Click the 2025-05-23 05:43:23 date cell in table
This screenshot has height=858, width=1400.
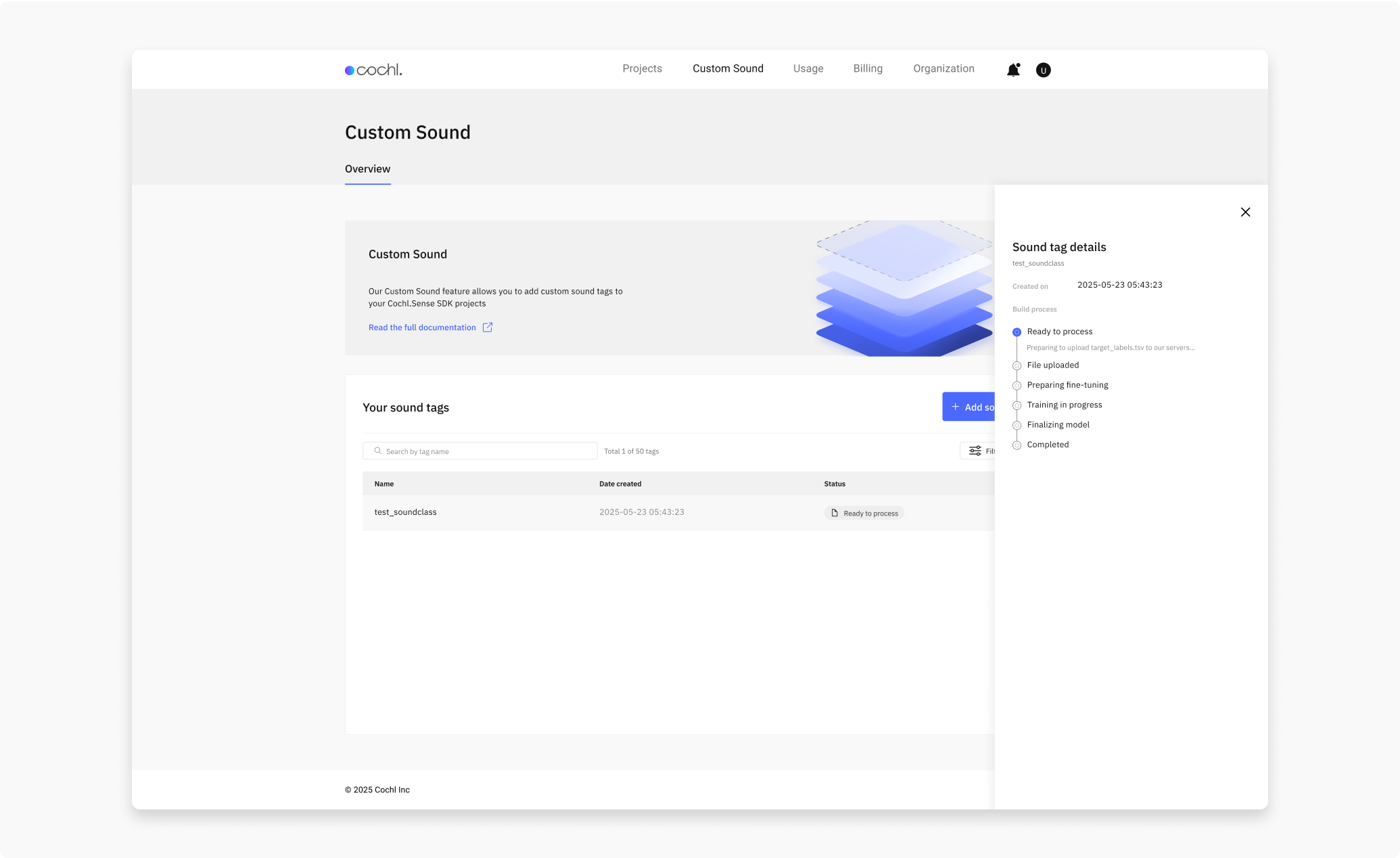coord(641,512)
